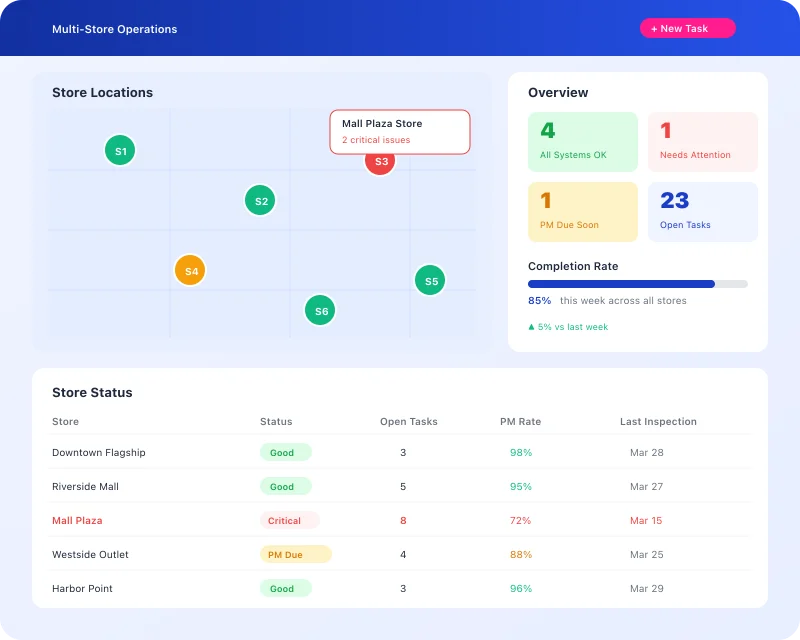
Task: Sort by the Open Tasks column header
Action: (408, 421)
